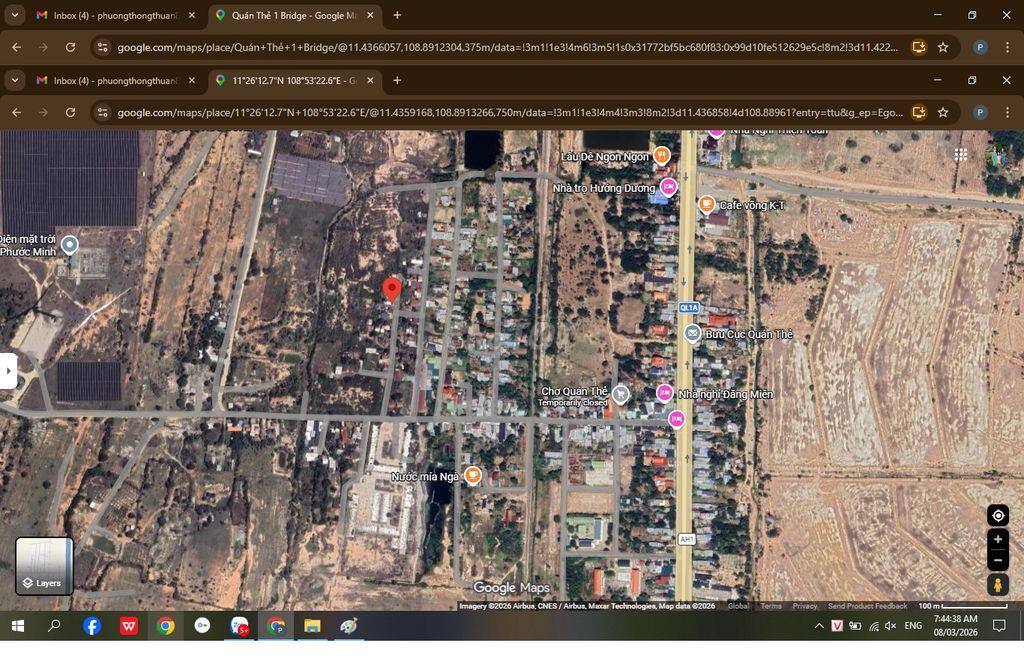Open the Privacy link in map footer
Screen dimensions: 1024x670
pos(805,606)
